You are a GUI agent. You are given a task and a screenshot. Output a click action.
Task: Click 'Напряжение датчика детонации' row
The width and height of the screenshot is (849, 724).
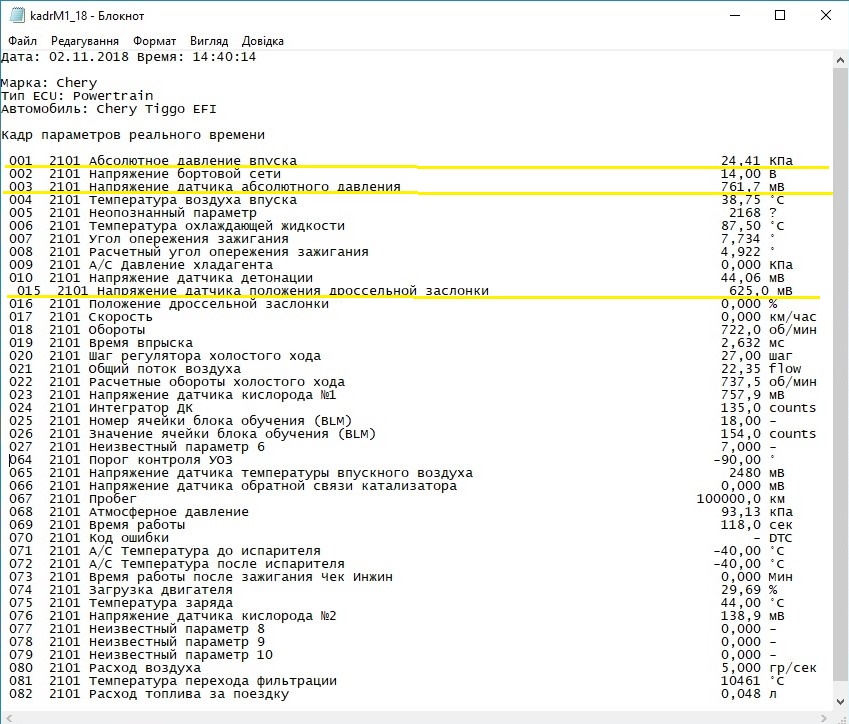397,278
